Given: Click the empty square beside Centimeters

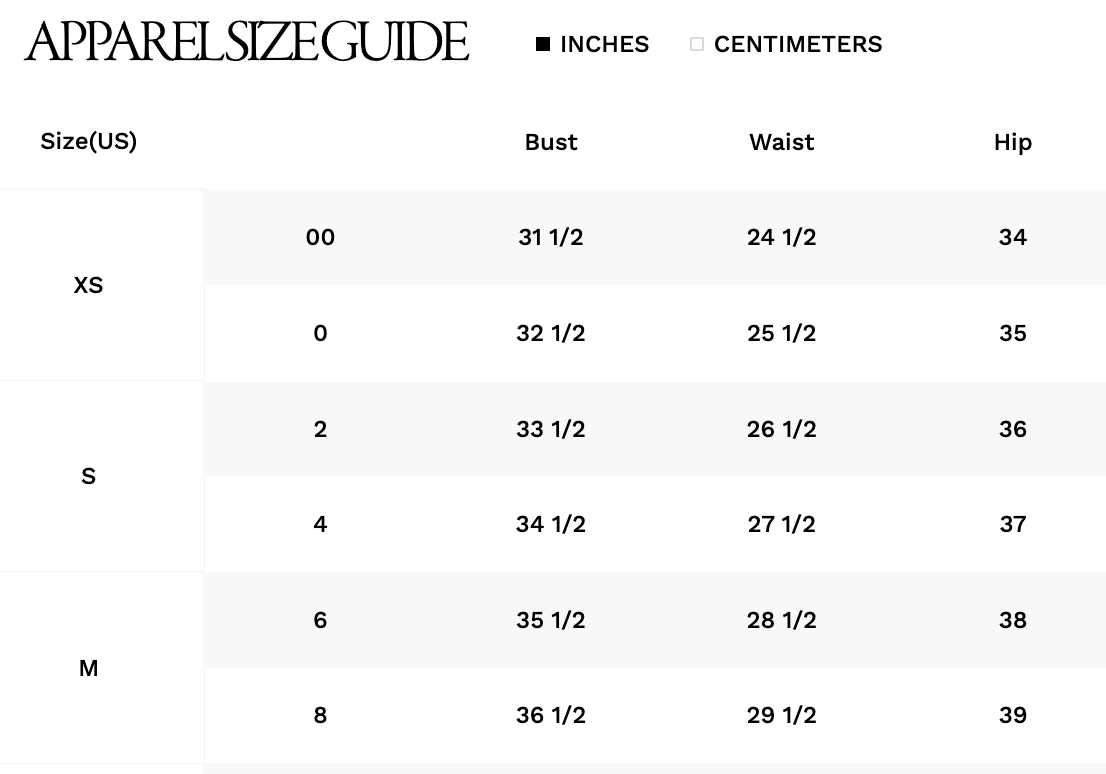Looking at the screenshot, I should coord(697,44).
